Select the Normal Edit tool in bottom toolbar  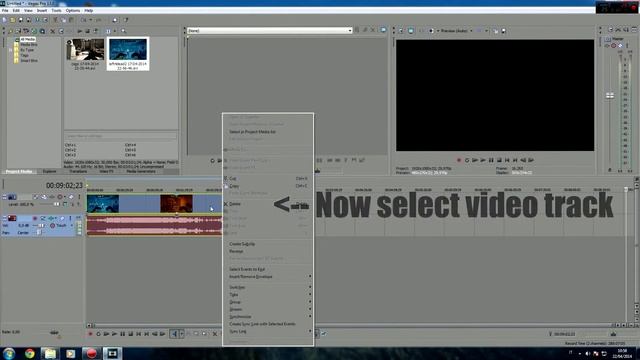(x=174, y=334)
